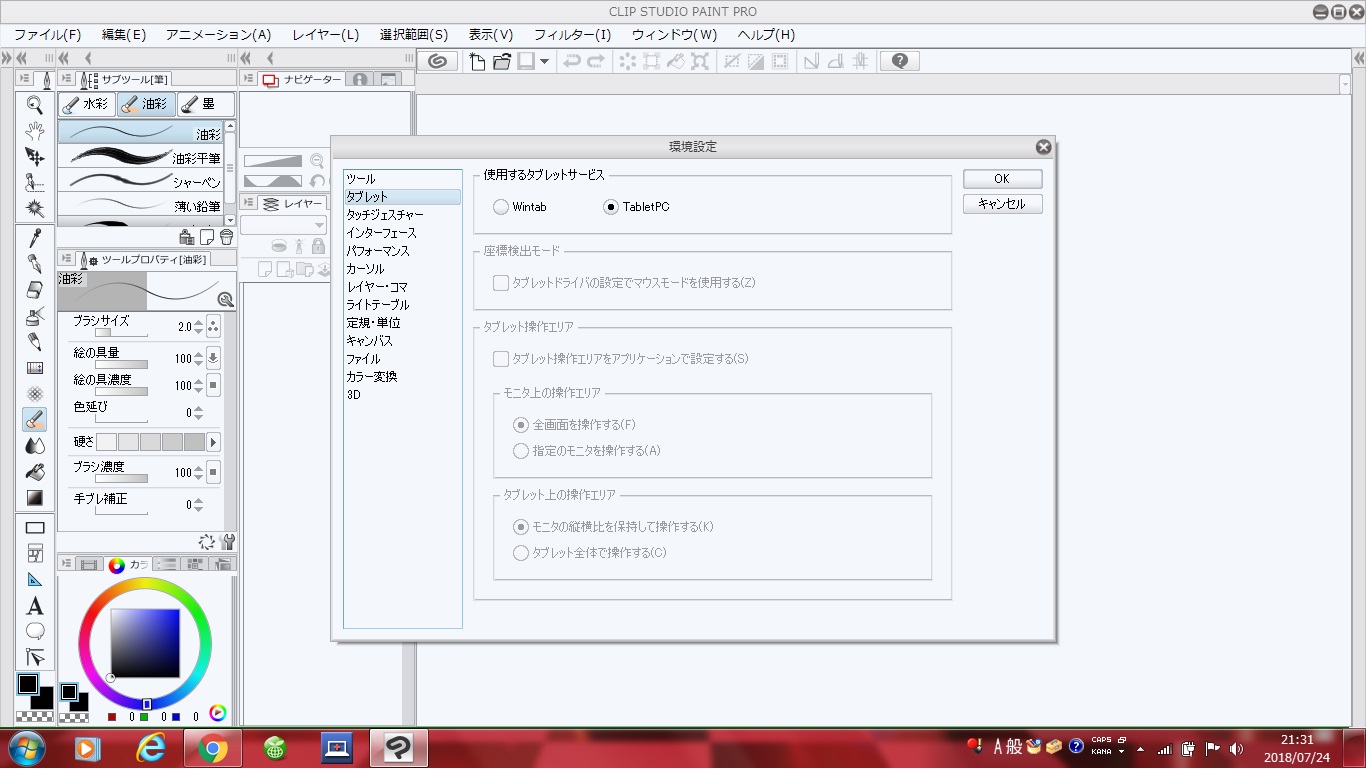Open Google Chrome from the taskbar
Viewport: 1366px width, 771px height.
click(x=212, y=748)
